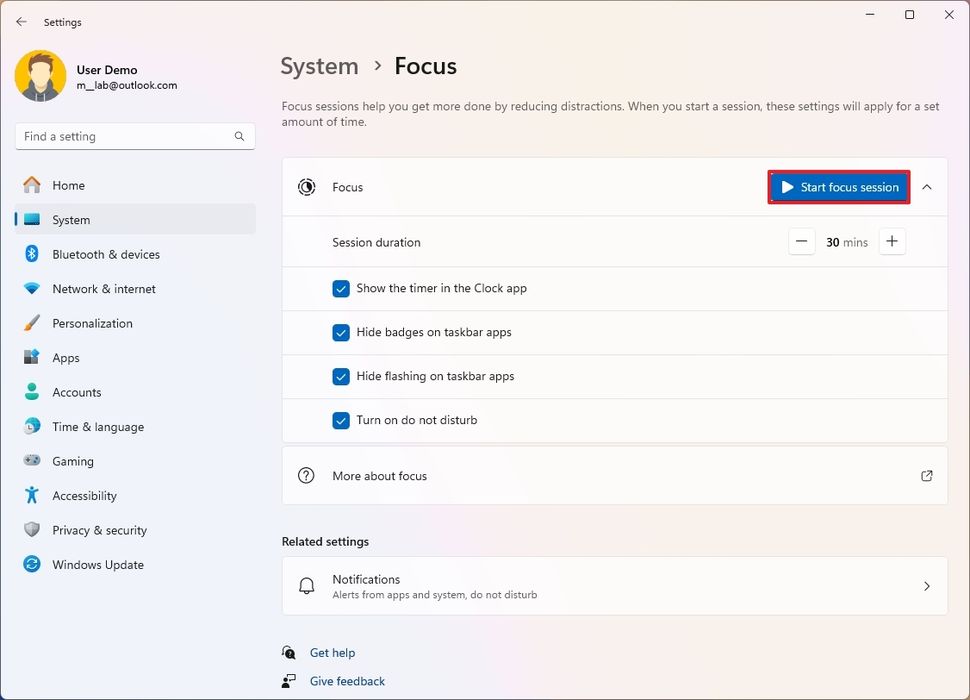Image resolution: width=970 pixels, height=700 pixels.
Task: Open the Give feedback link
Action: 346,681
